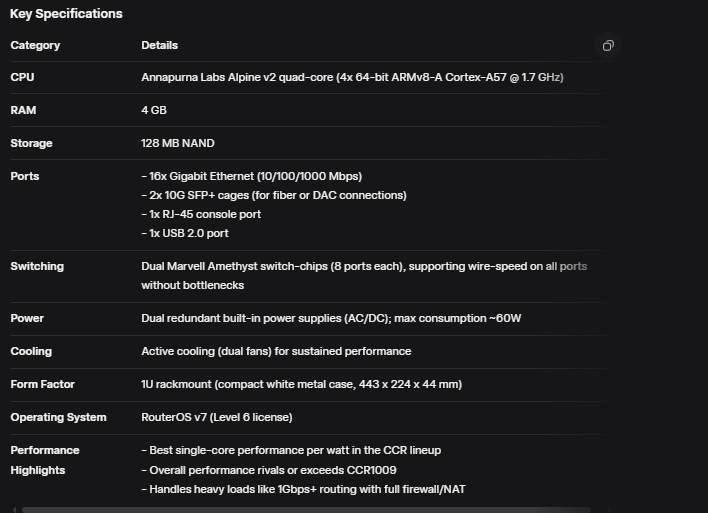Click the CPU row label
The image size is (708, 513).
pos(22,77)
